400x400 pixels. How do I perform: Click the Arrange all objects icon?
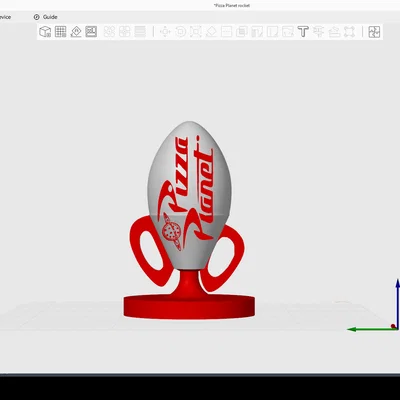pyautogui.click(x=91, y=32)
